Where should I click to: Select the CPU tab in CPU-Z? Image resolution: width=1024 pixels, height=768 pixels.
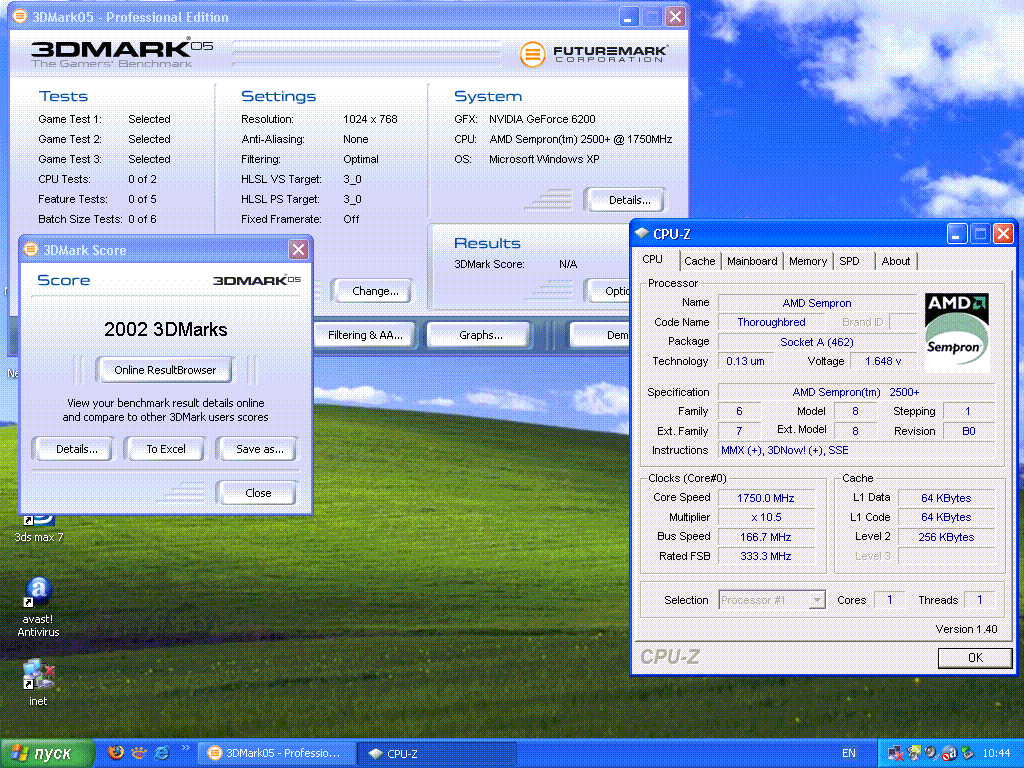[652, 259]
